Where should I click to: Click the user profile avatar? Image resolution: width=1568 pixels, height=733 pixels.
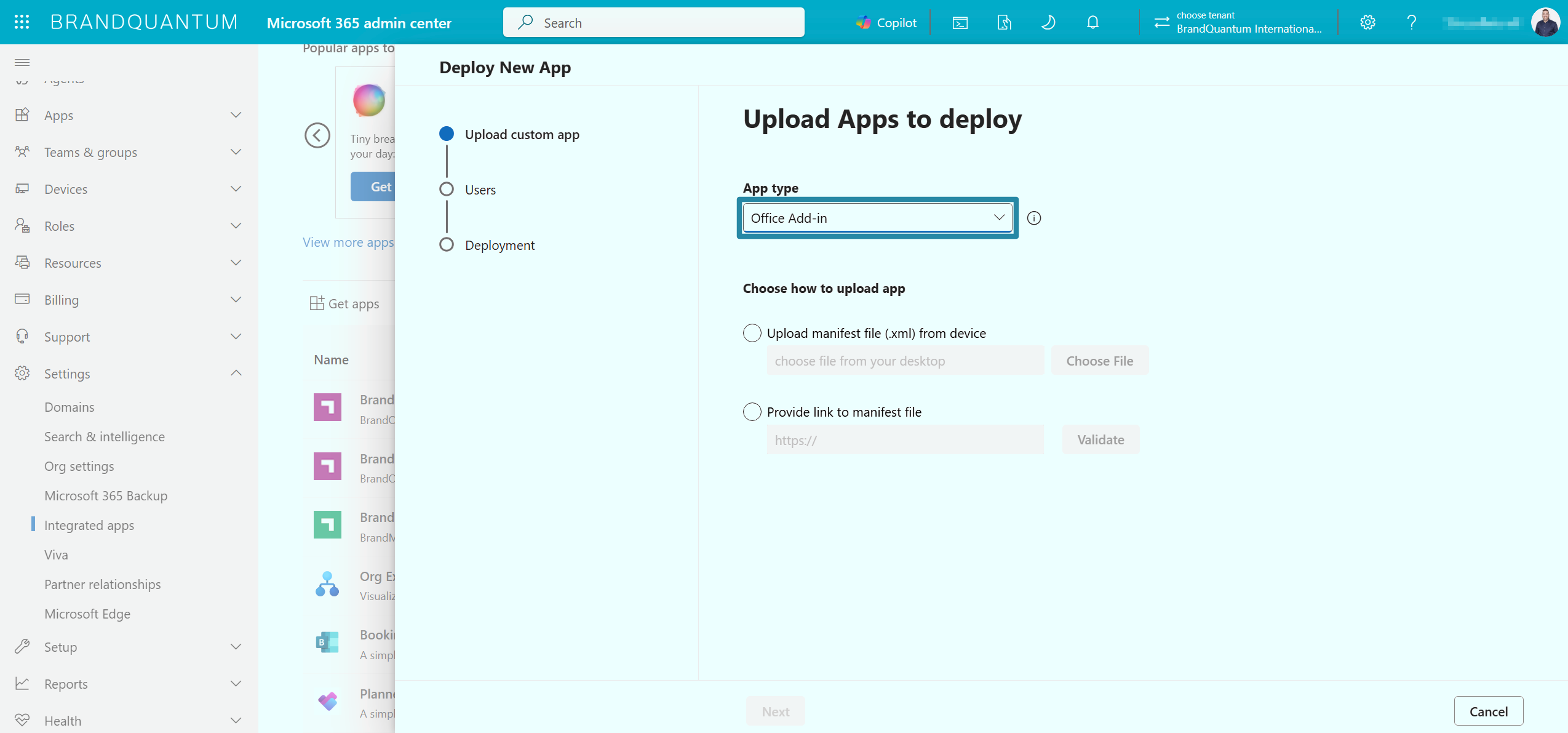(x=1545, y=23)
